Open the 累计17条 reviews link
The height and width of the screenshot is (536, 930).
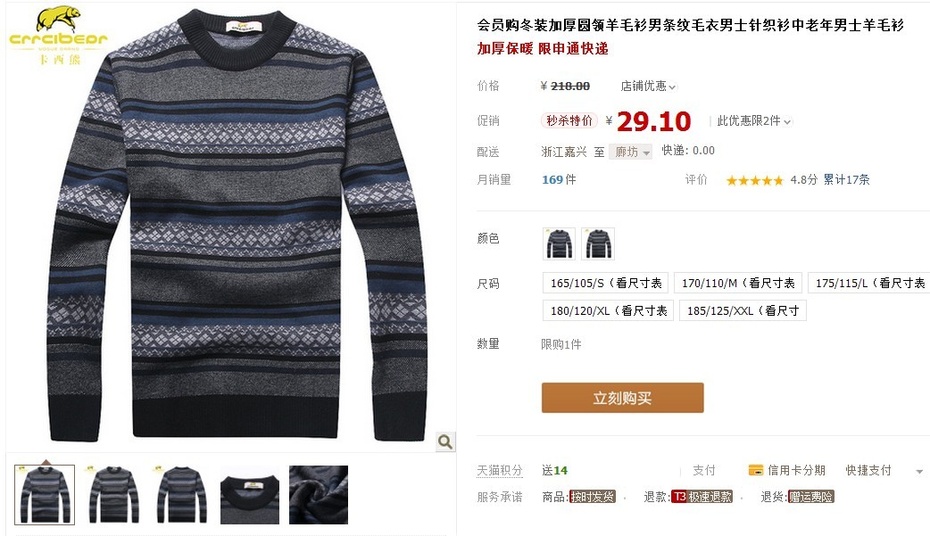click(846, 180)
